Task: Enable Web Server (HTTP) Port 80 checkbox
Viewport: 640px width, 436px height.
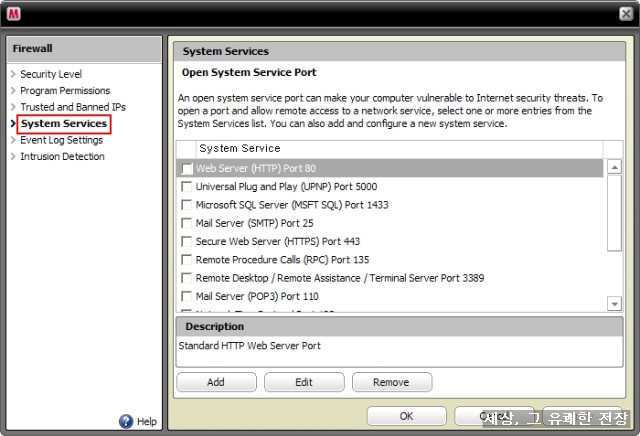Action: [x=187, y=169]
